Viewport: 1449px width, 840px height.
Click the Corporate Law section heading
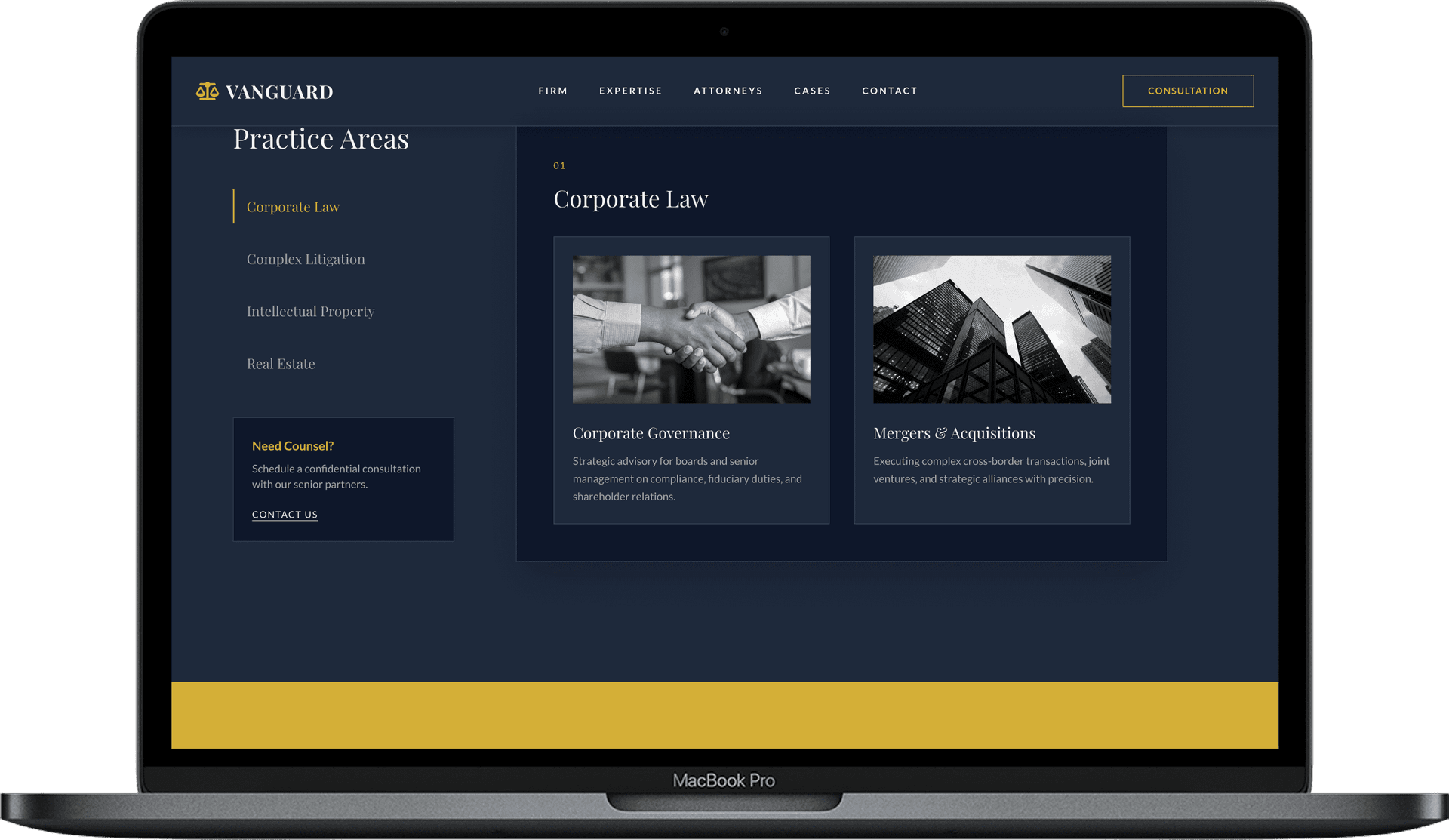point(631,199)
